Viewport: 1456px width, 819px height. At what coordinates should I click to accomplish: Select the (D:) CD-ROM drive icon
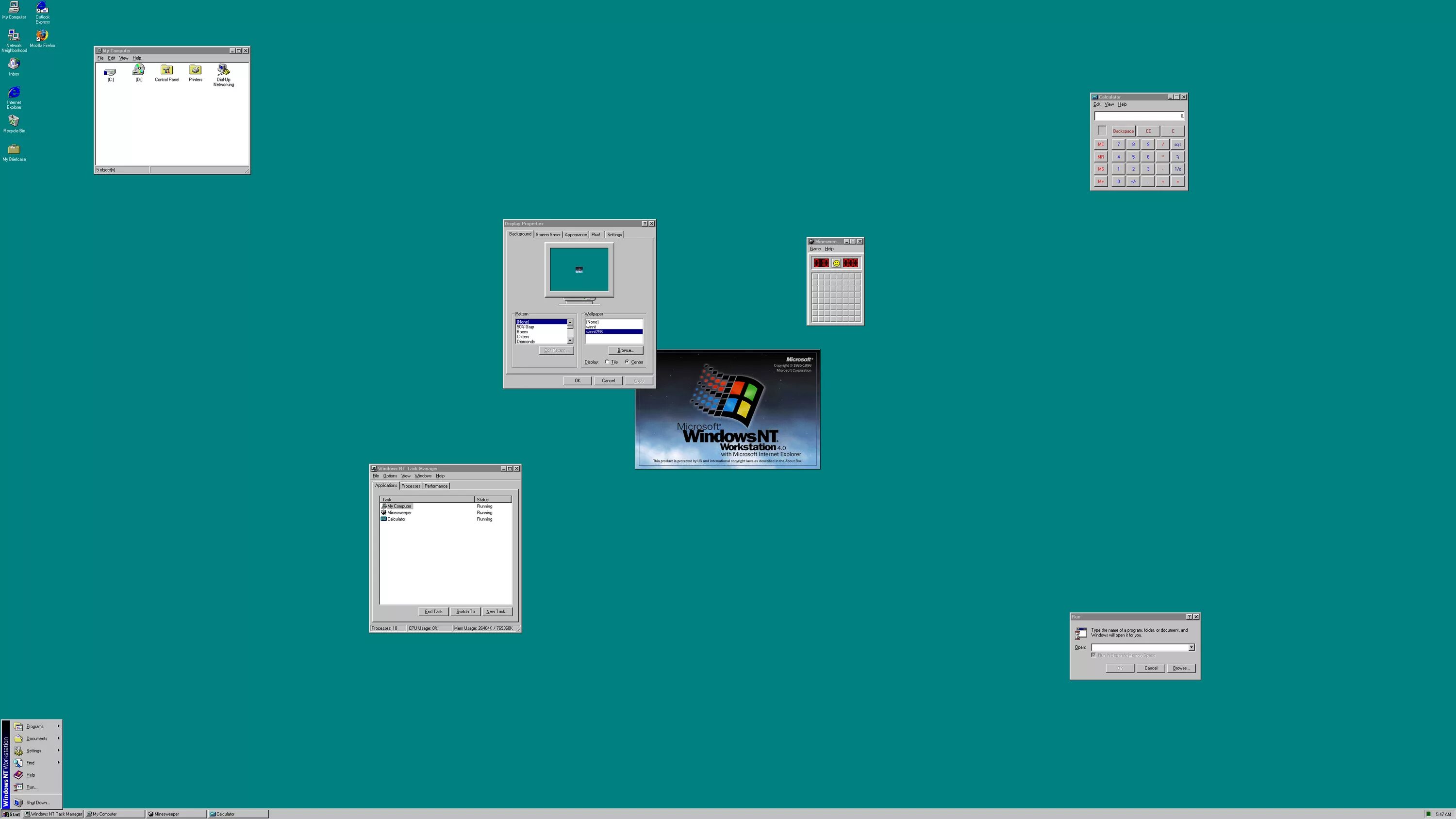point(138,70)
